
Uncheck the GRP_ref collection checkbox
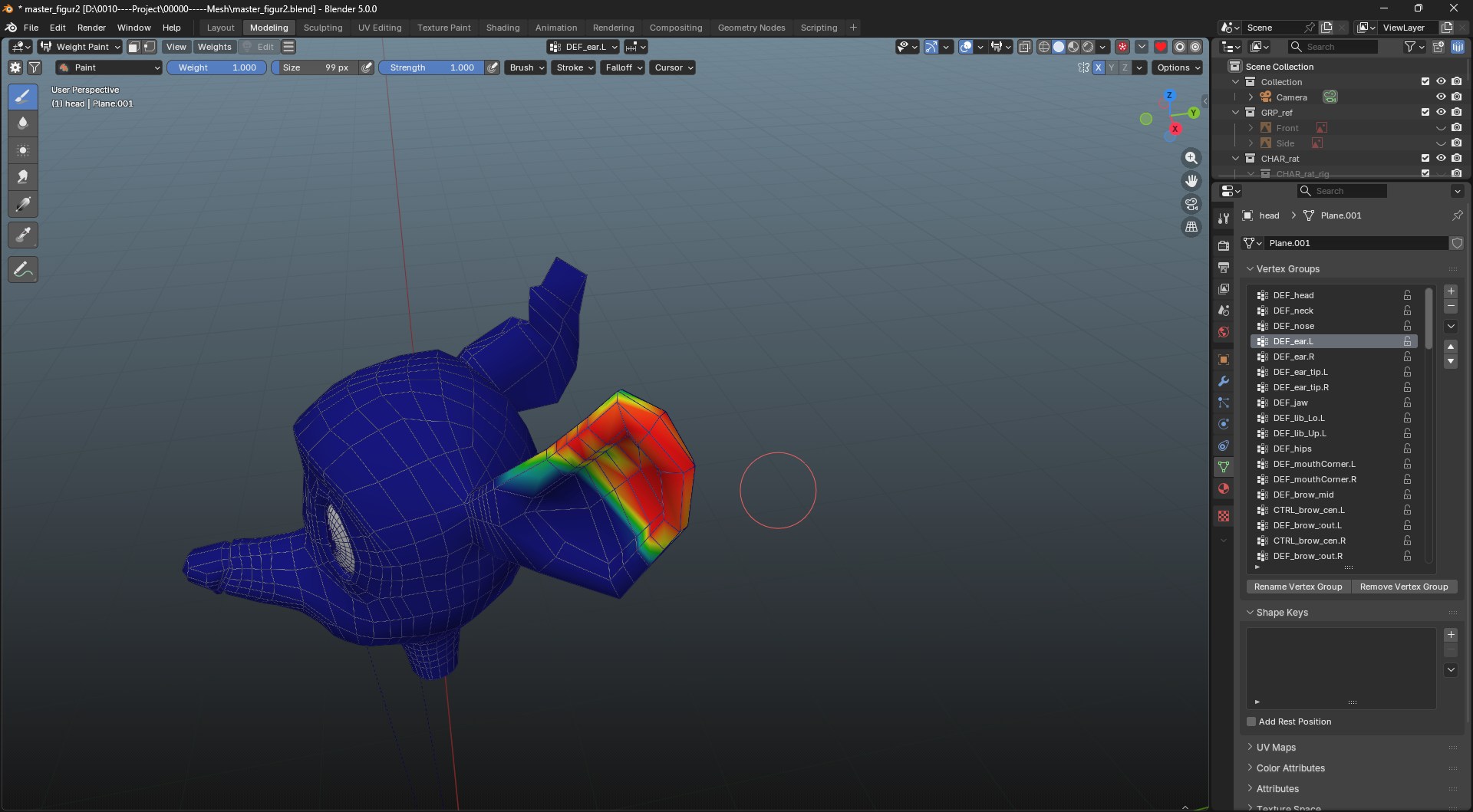pos(1425,113)
